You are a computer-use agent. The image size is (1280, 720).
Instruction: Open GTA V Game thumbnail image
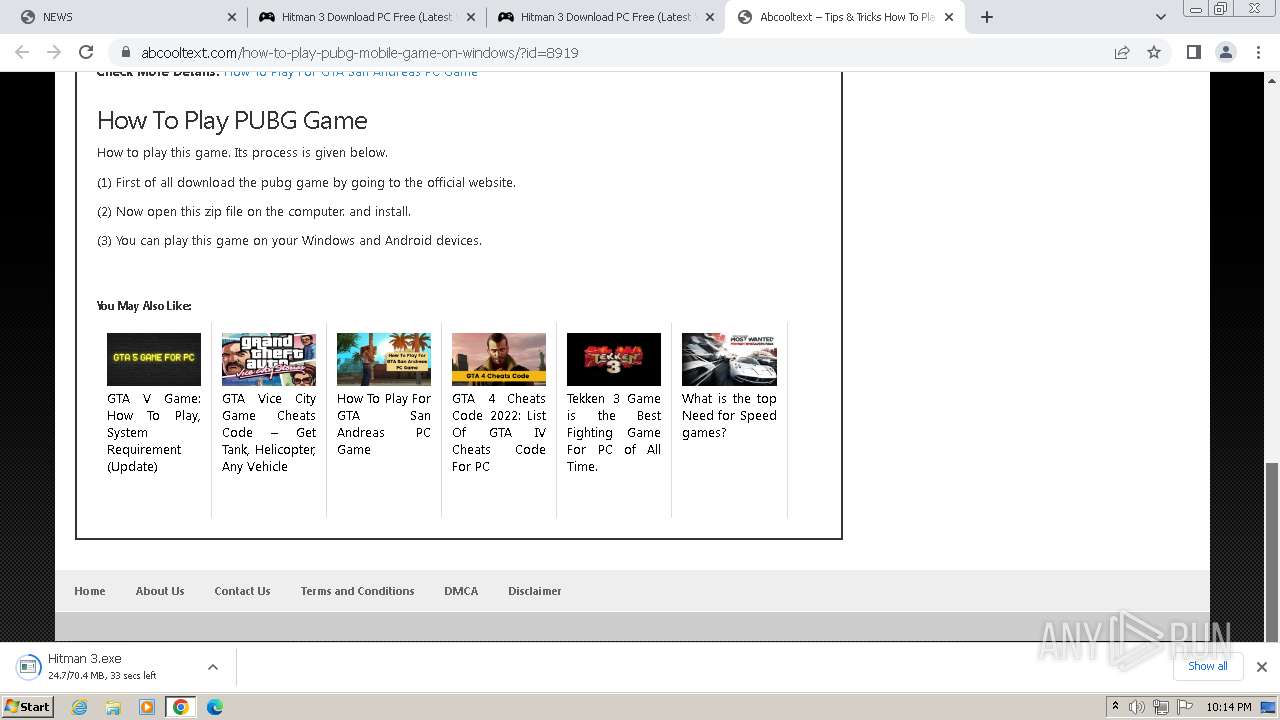point(154,359)
